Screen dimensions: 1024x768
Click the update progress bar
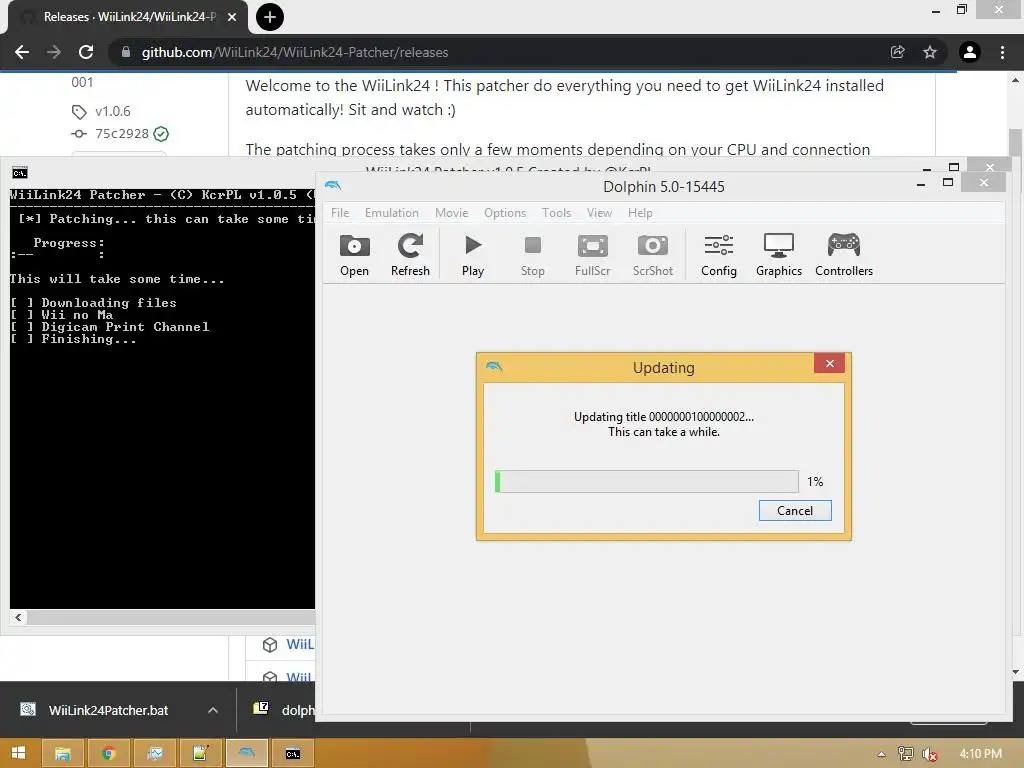pos(647,481)
